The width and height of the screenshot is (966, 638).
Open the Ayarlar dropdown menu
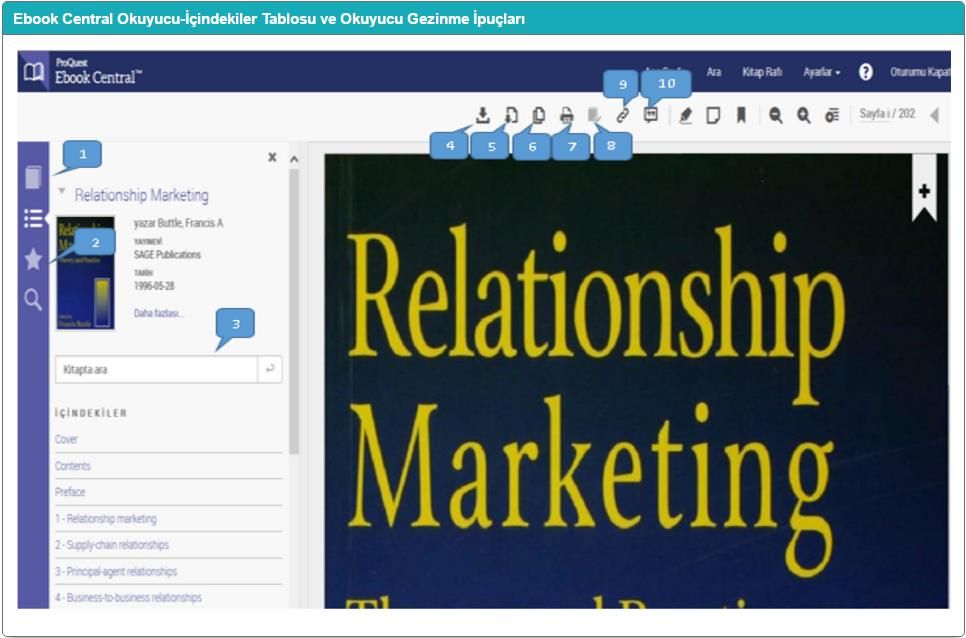(x=821, y=72)
